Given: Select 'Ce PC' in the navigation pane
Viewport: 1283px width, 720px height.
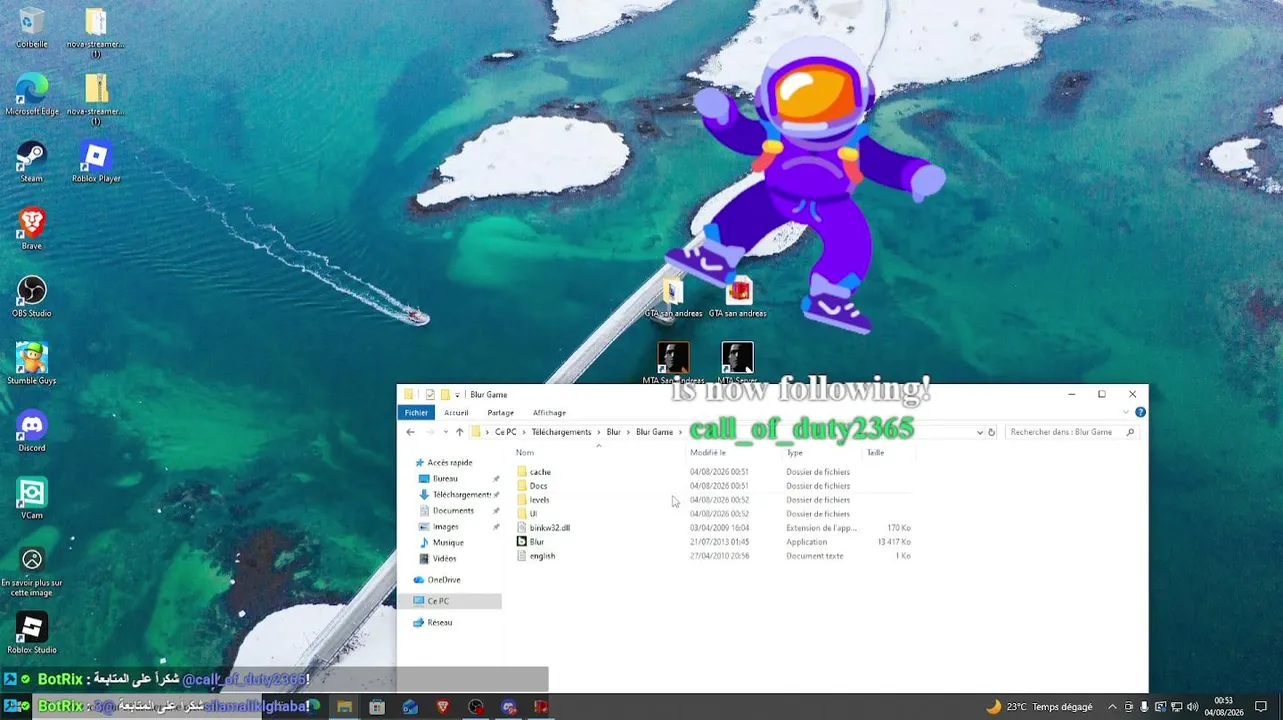Looking at the screenshot, I should point(449,601).
